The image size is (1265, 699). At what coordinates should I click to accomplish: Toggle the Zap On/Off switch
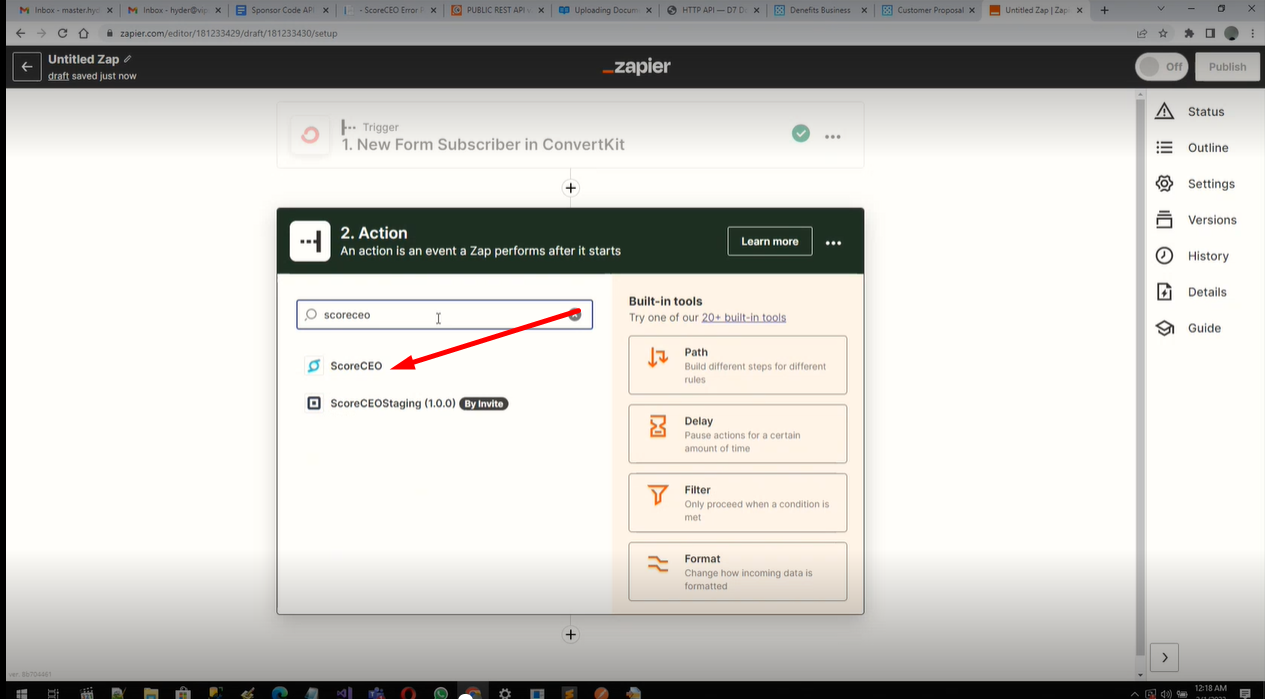(1161, 67)
